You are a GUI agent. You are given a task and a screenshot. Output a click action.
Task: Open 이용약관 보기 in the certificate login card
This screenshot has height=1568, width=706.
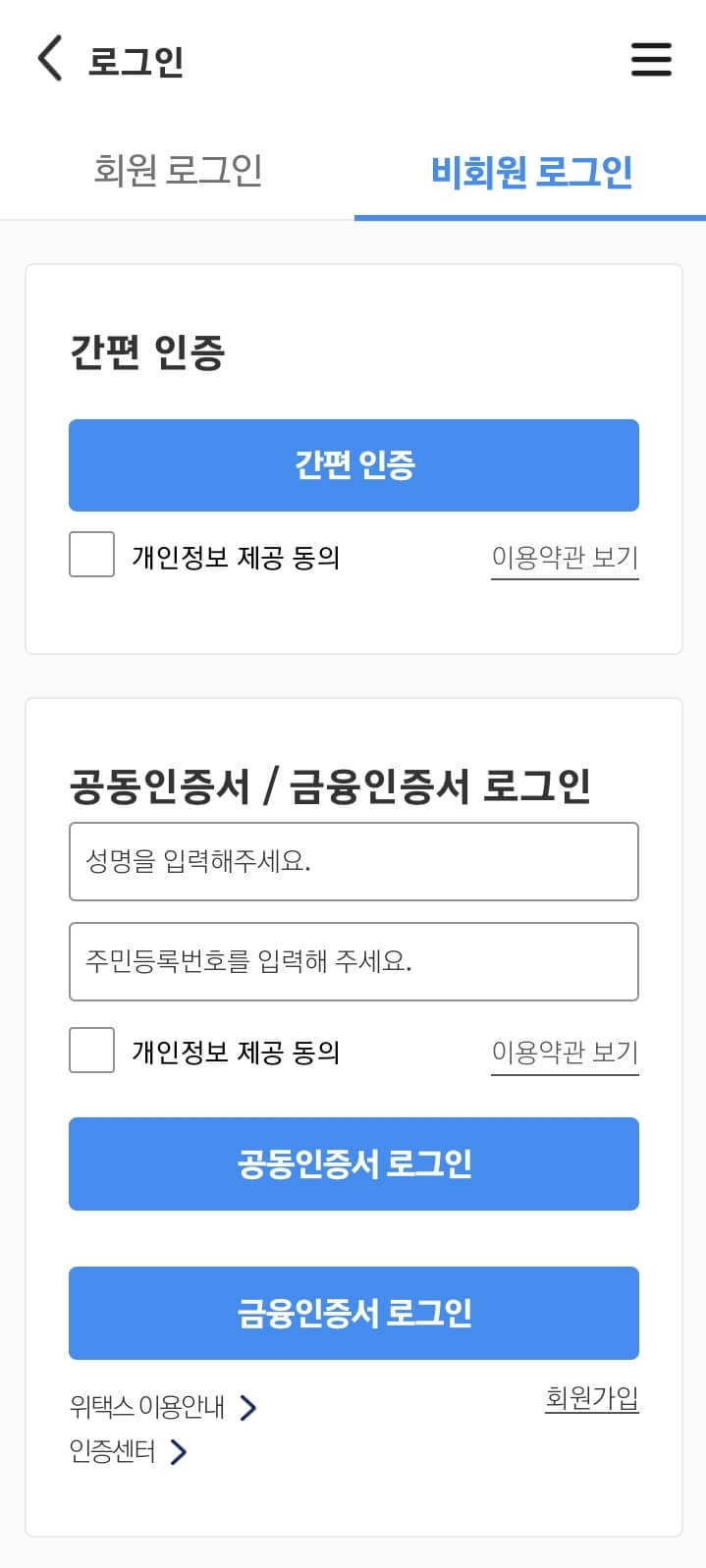coord(565,1052)
